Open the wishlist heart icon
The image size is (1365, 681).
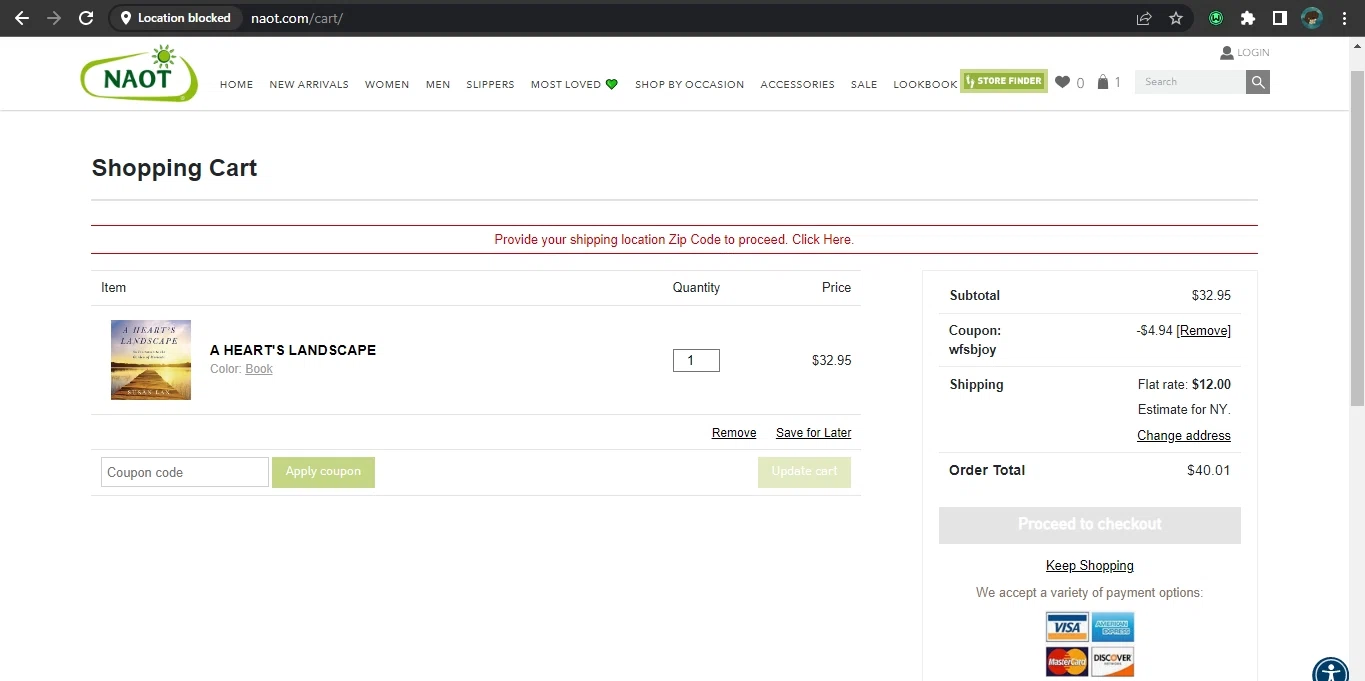(1062, 82)
